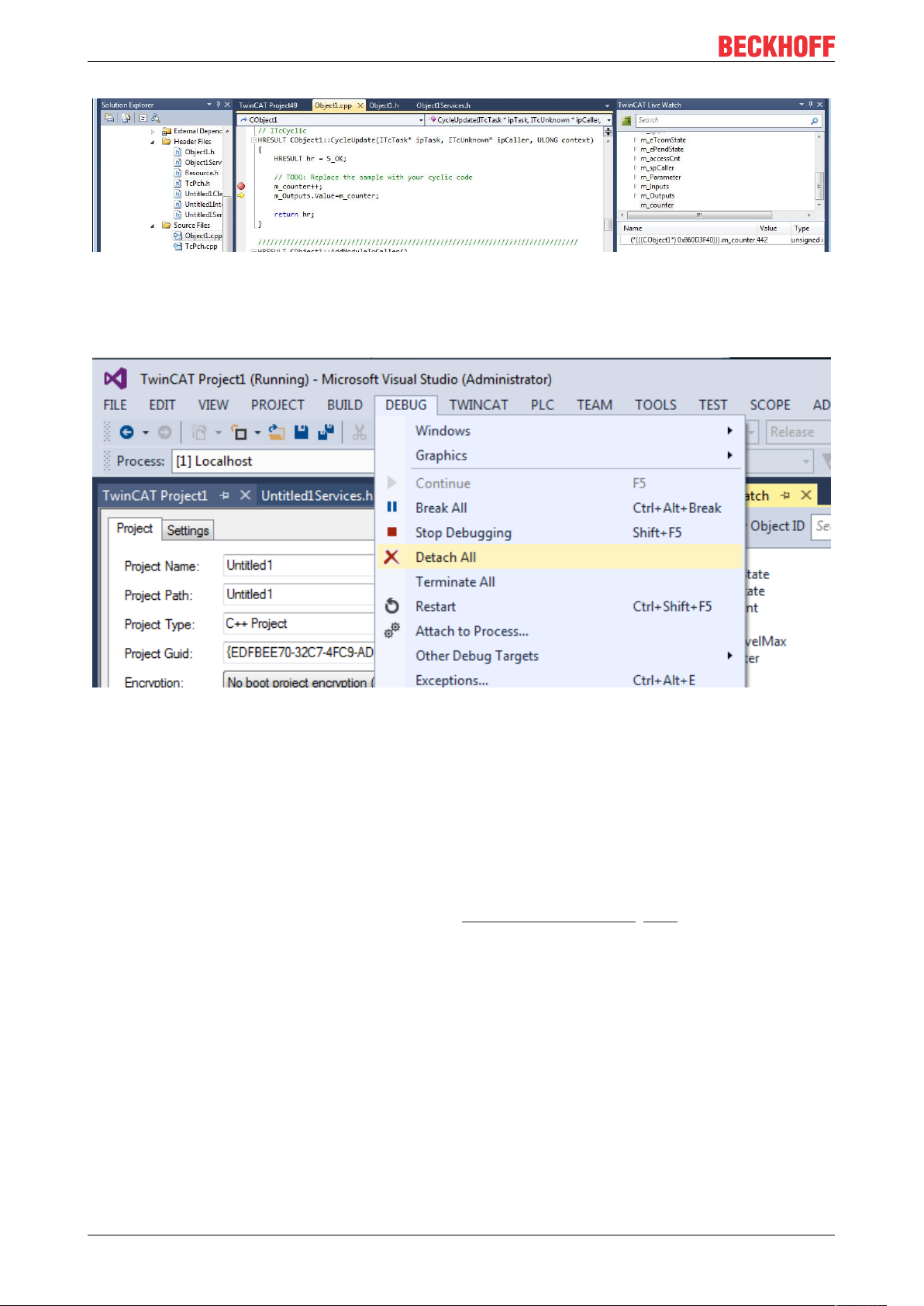Click the red square Stop Debugging icon
Image resolution: width=924 pixels, height=1306 pixels.
click(x=392, y=532)
